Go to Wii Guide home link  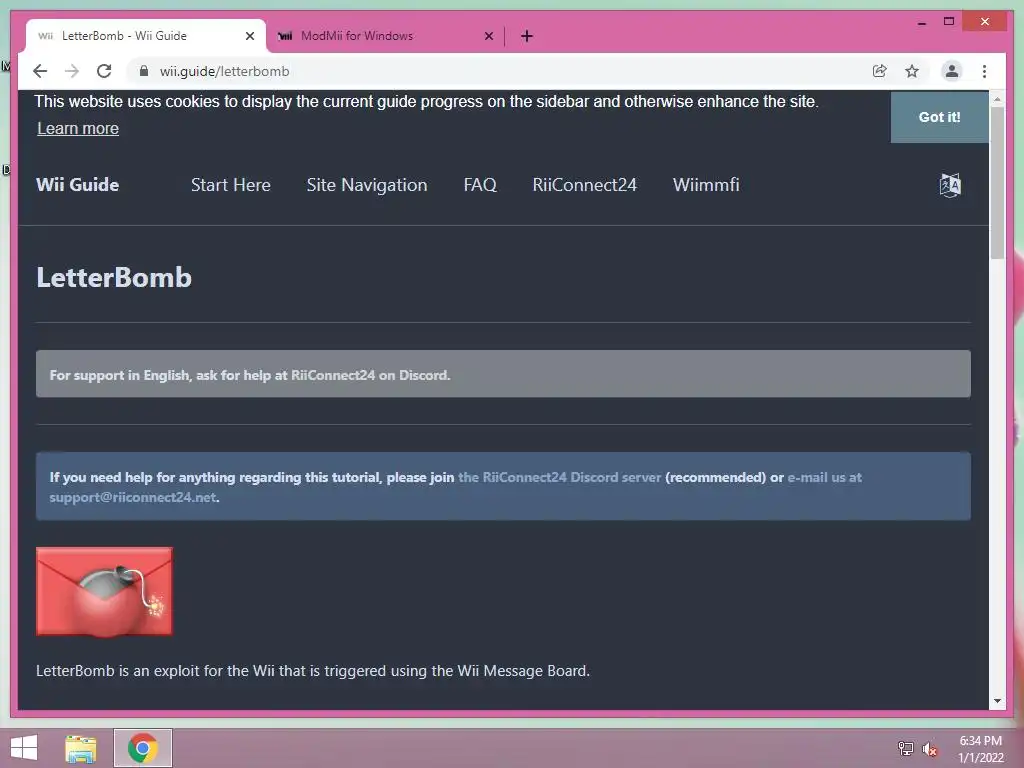point(77,185)
